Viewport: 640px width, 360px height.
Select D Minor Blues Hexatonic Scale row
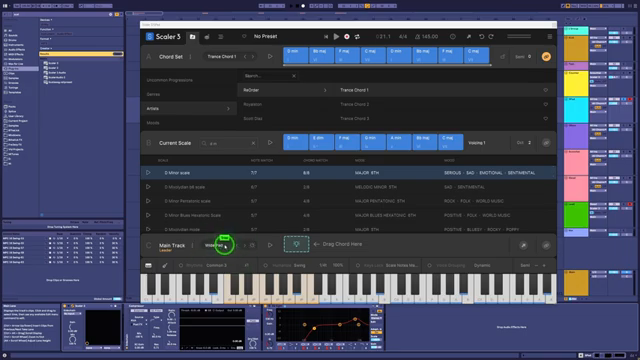coord(348,216)
